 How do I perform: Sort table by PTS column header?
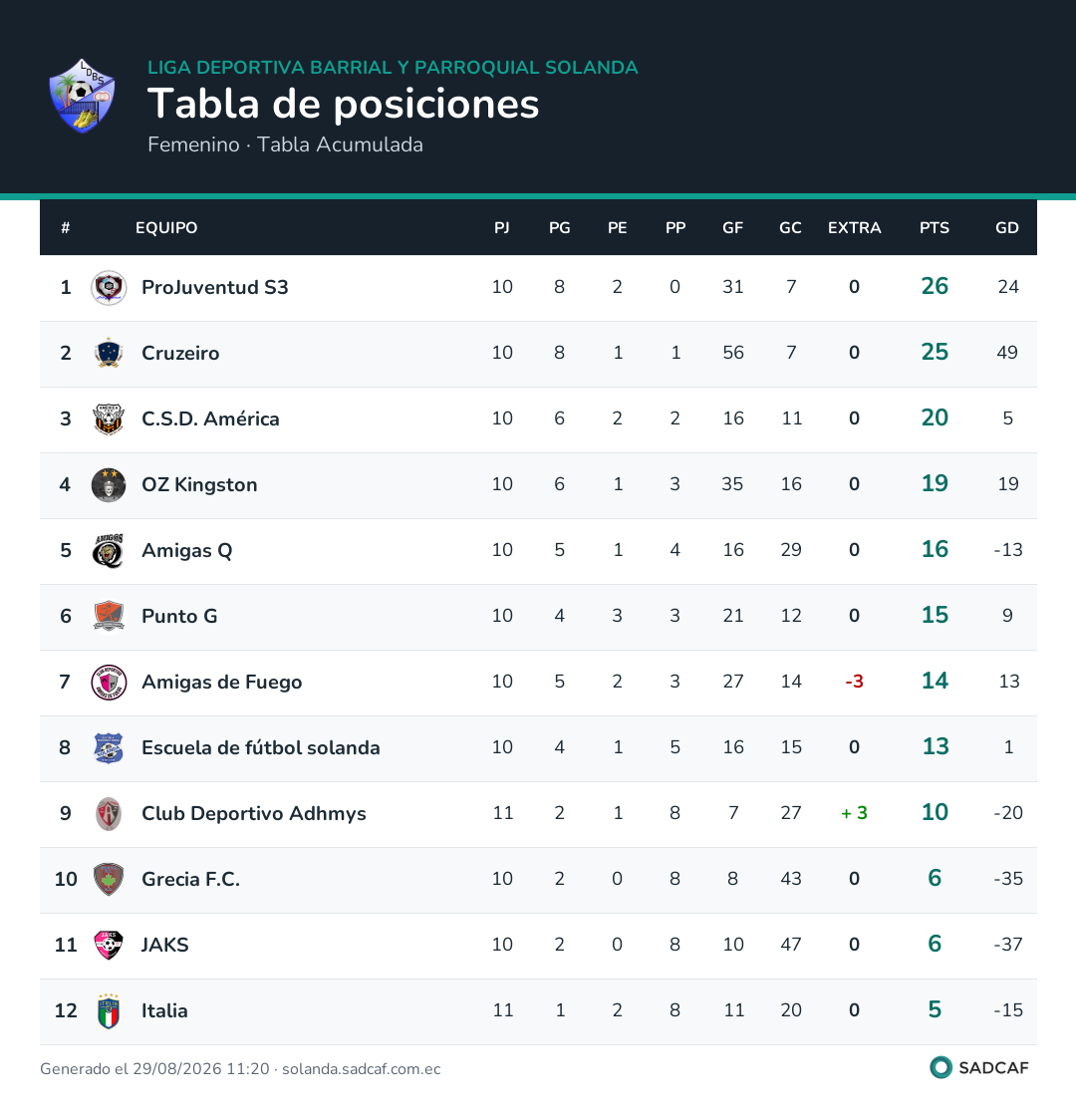pos(934,228)
